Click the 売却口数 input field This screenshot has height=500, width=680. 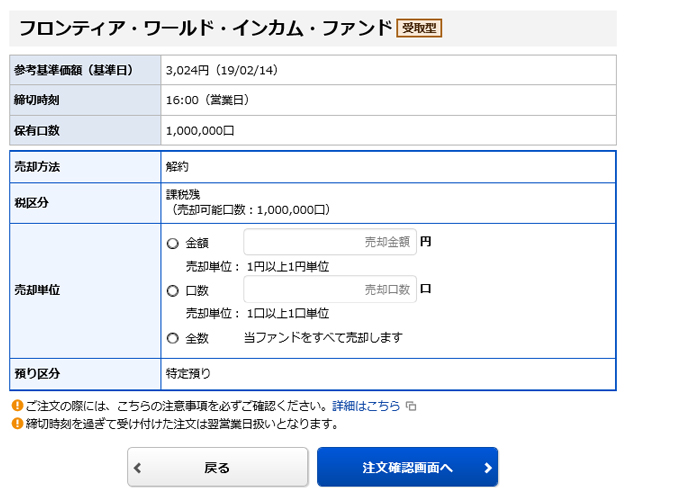[330, 289]
